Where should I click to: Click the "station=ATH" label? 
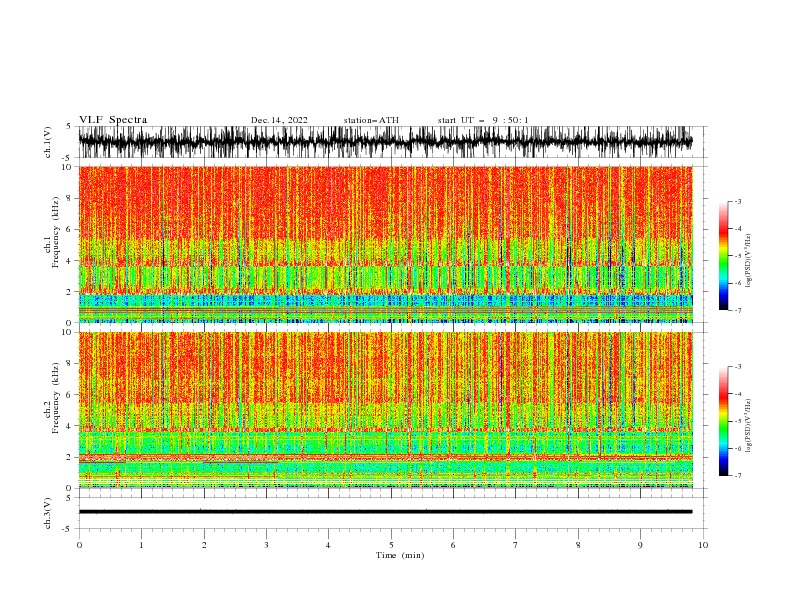(x=371, y=120)
